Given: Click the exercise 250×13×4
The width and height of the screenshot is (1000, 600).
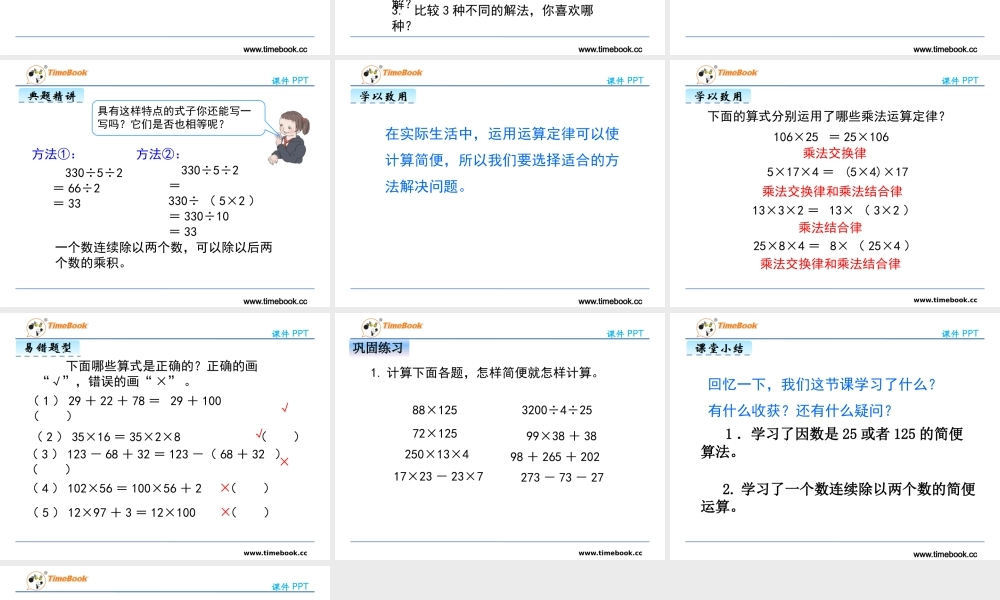Looking at the screenshot, I should point(437,455).
